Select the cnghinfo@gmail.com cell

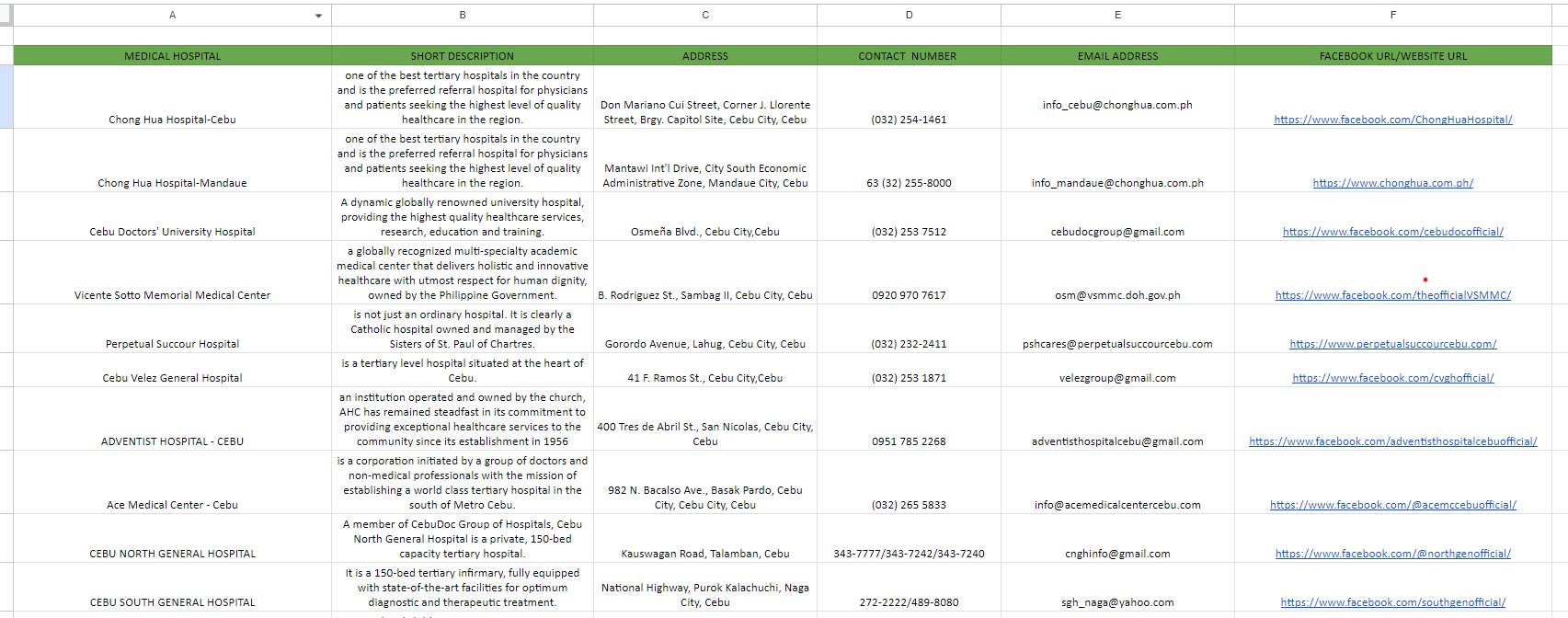[x=1117, y=539]
